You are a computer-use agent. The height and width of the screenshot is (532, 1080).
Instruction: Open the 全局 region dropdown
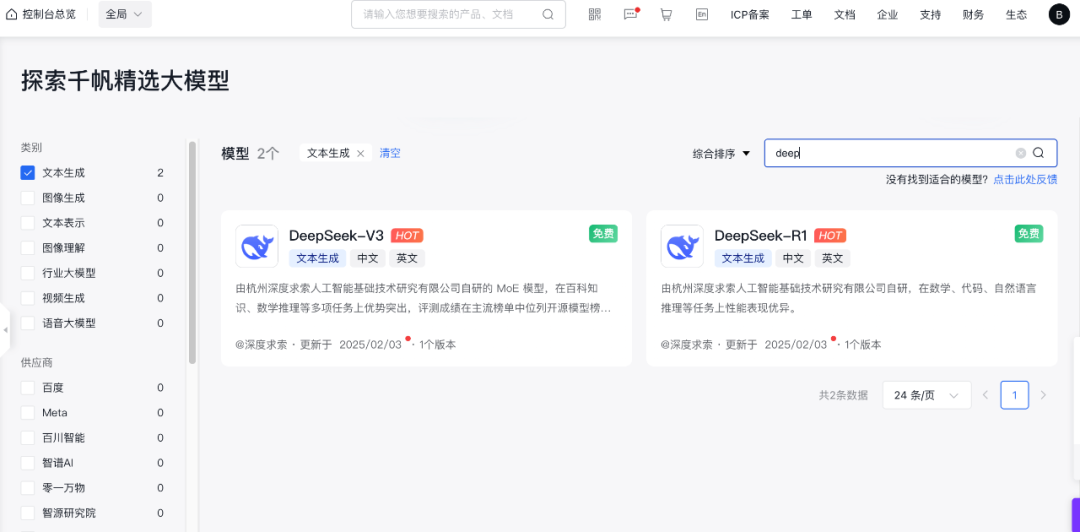[x=125, y=14]
